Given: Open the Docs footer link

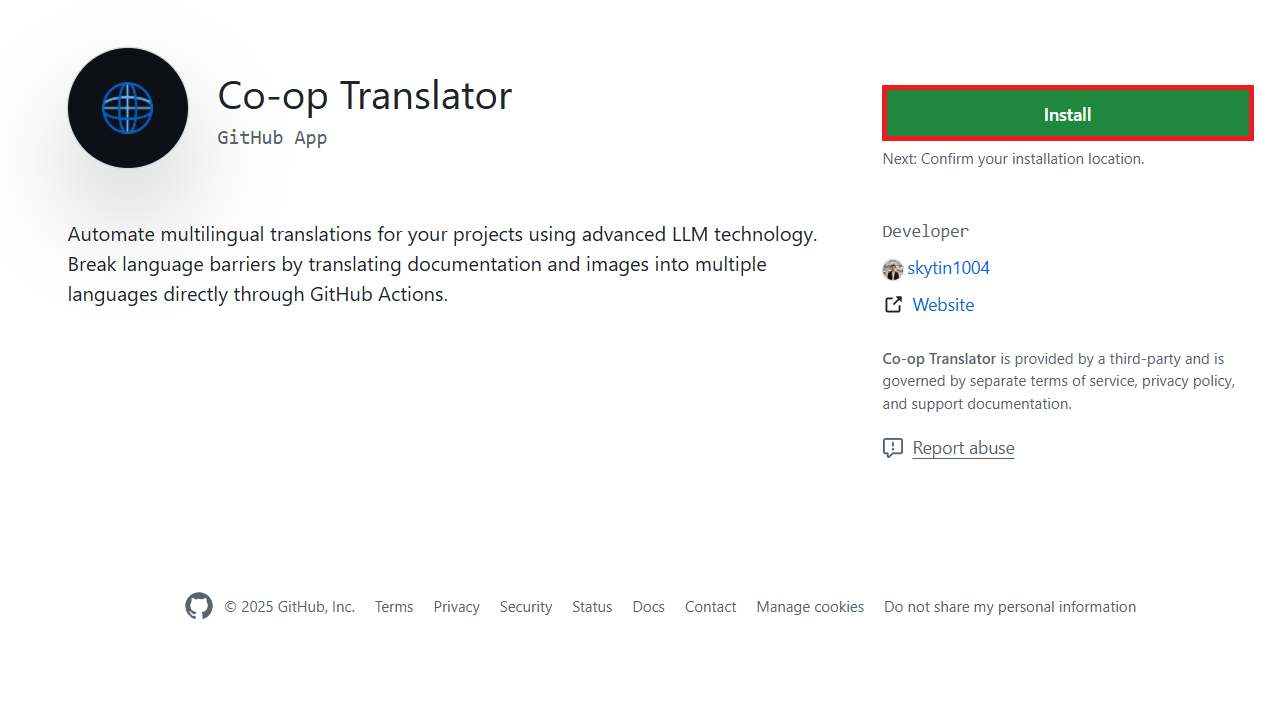Looking at the screenshot, I should click(x=648, y=607).
